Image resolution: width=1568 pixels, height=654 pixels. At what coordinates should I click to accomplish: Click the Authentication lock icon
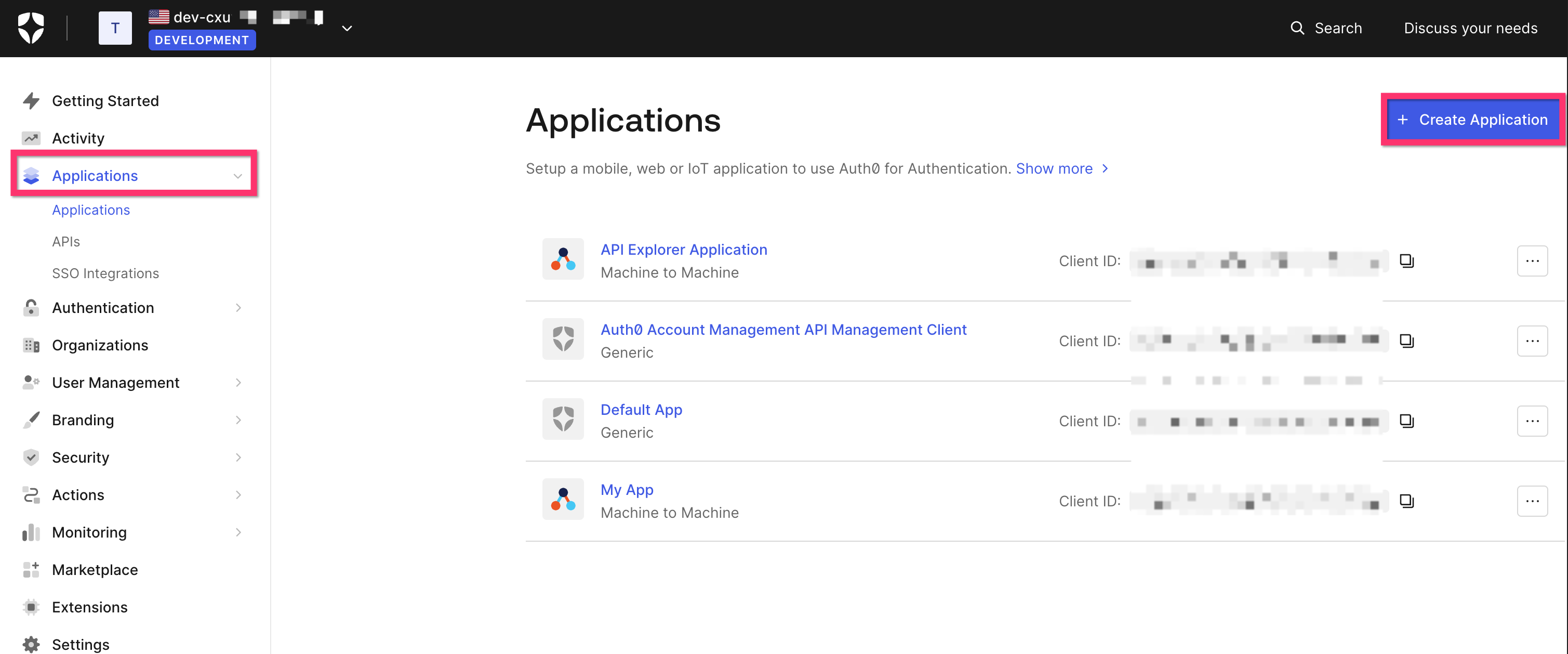click(31, 308)
